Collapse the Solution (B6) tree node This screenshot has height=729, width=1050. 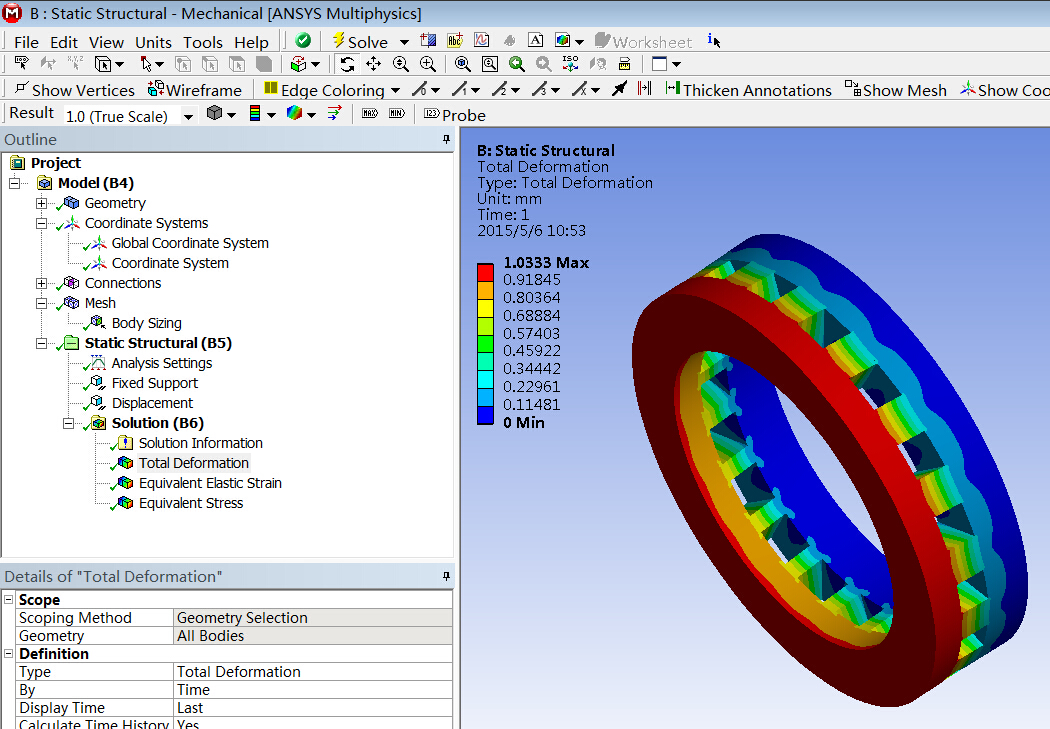[69, 423]
